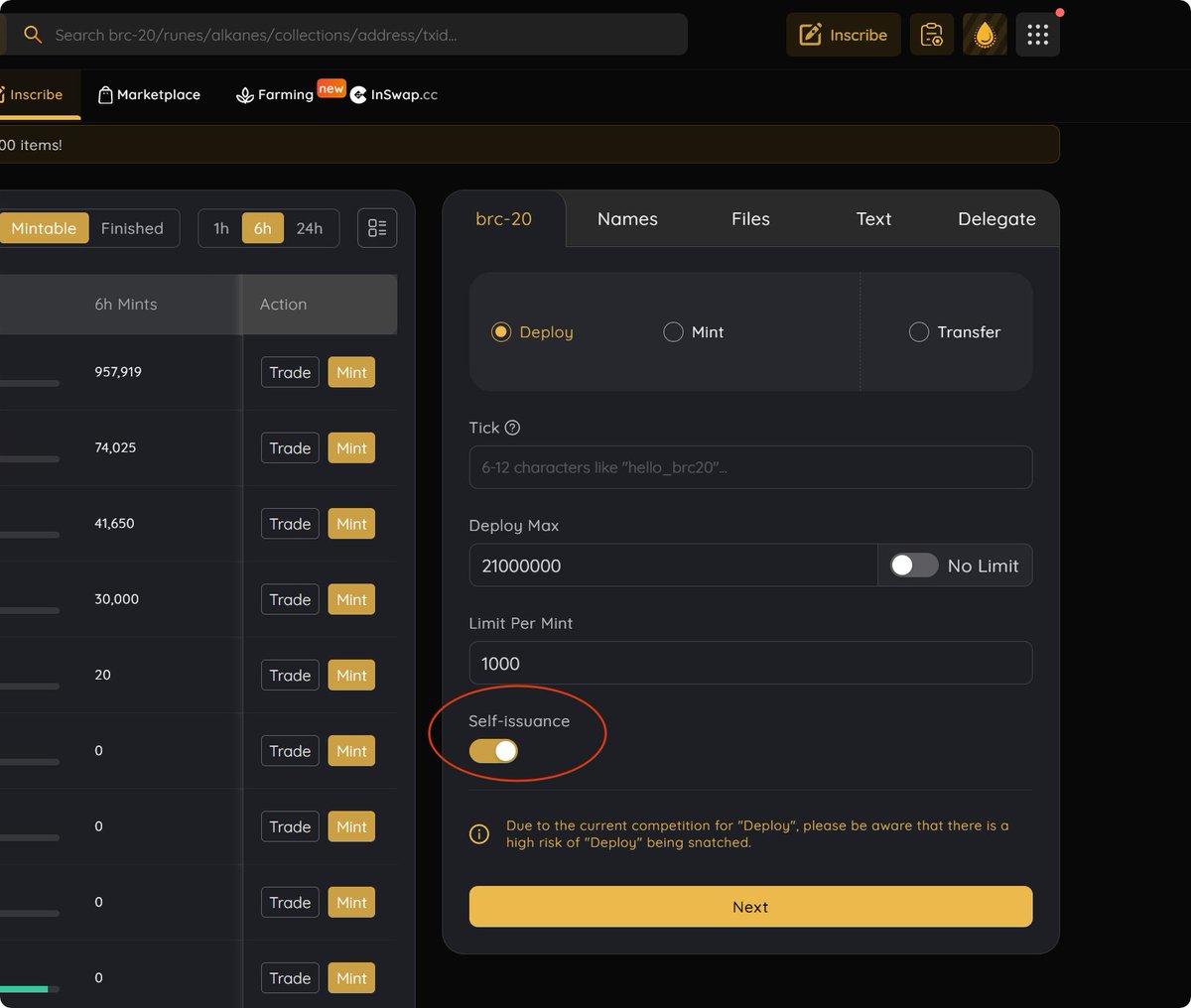Select the Mint radio option
This screenshot has height=1008, width=1191.
point(673,332)
